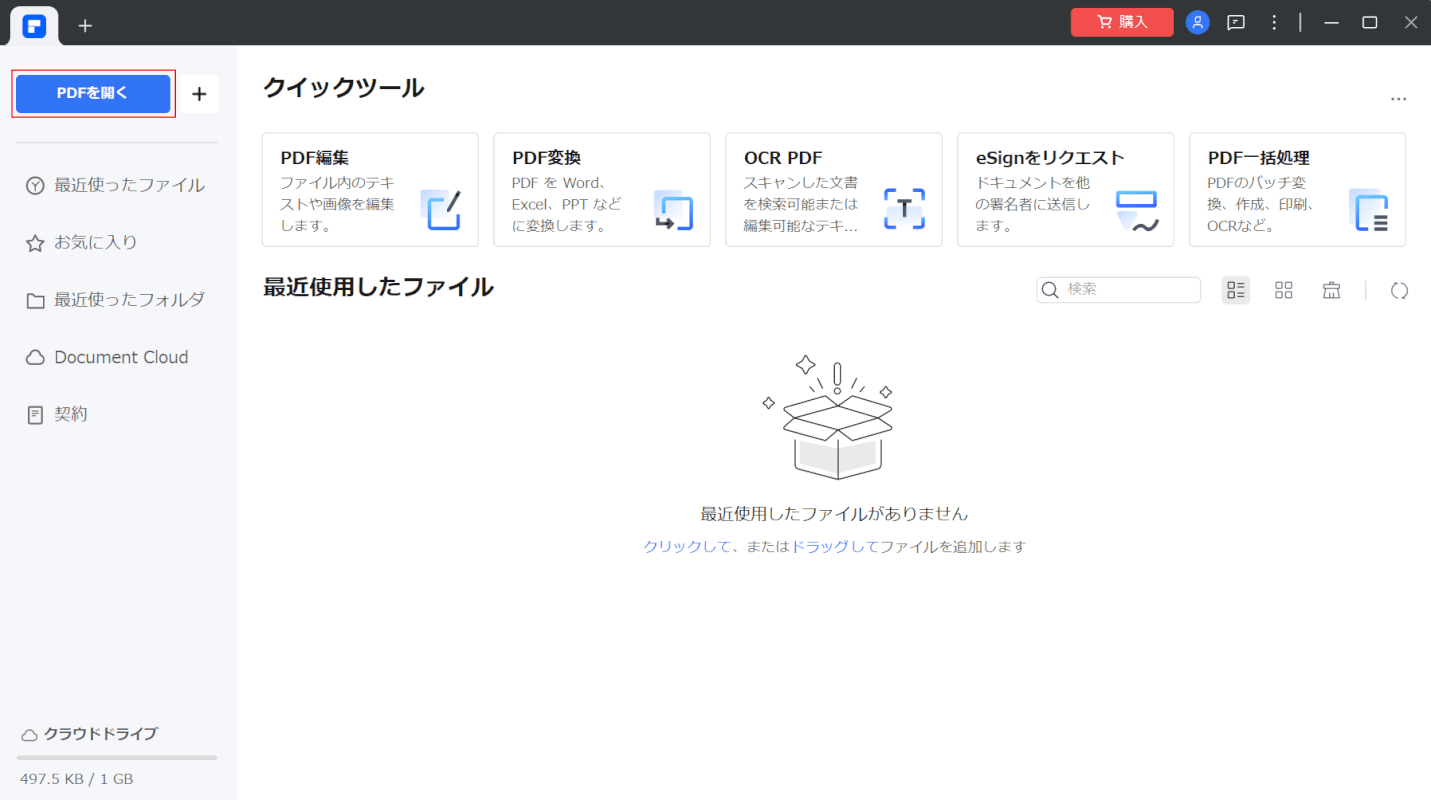Maximize the application window
1431x800 pixels.
tap(1370, 22)
